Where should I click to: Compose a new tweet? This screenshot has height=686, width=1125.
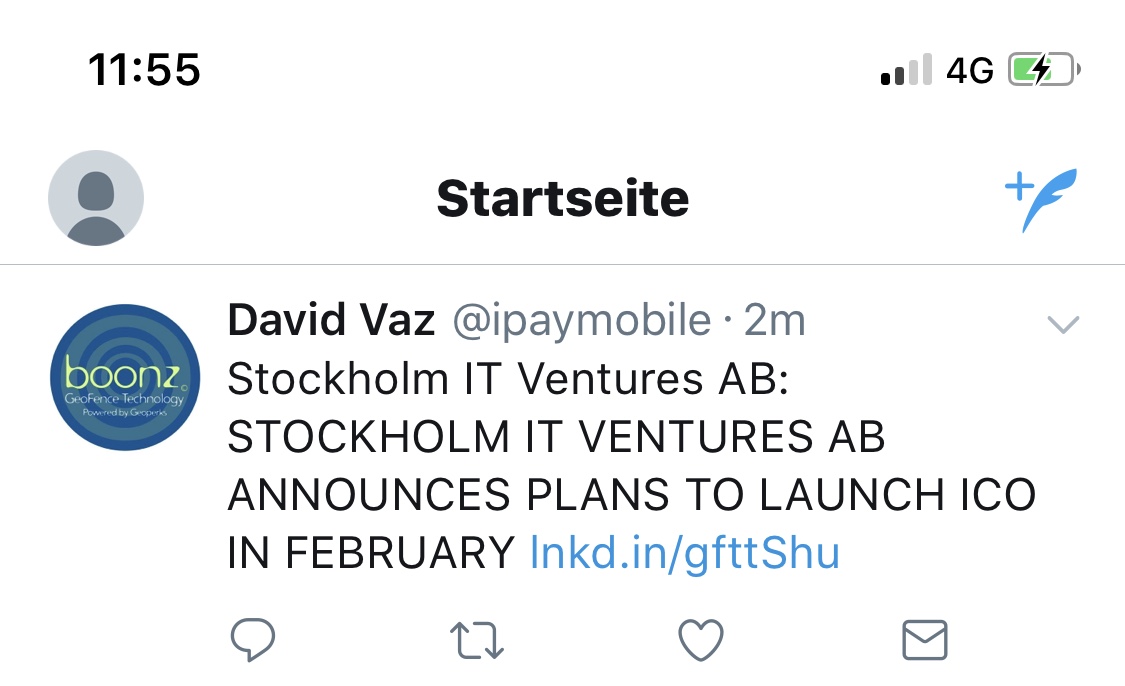[x=1040, y=196]
